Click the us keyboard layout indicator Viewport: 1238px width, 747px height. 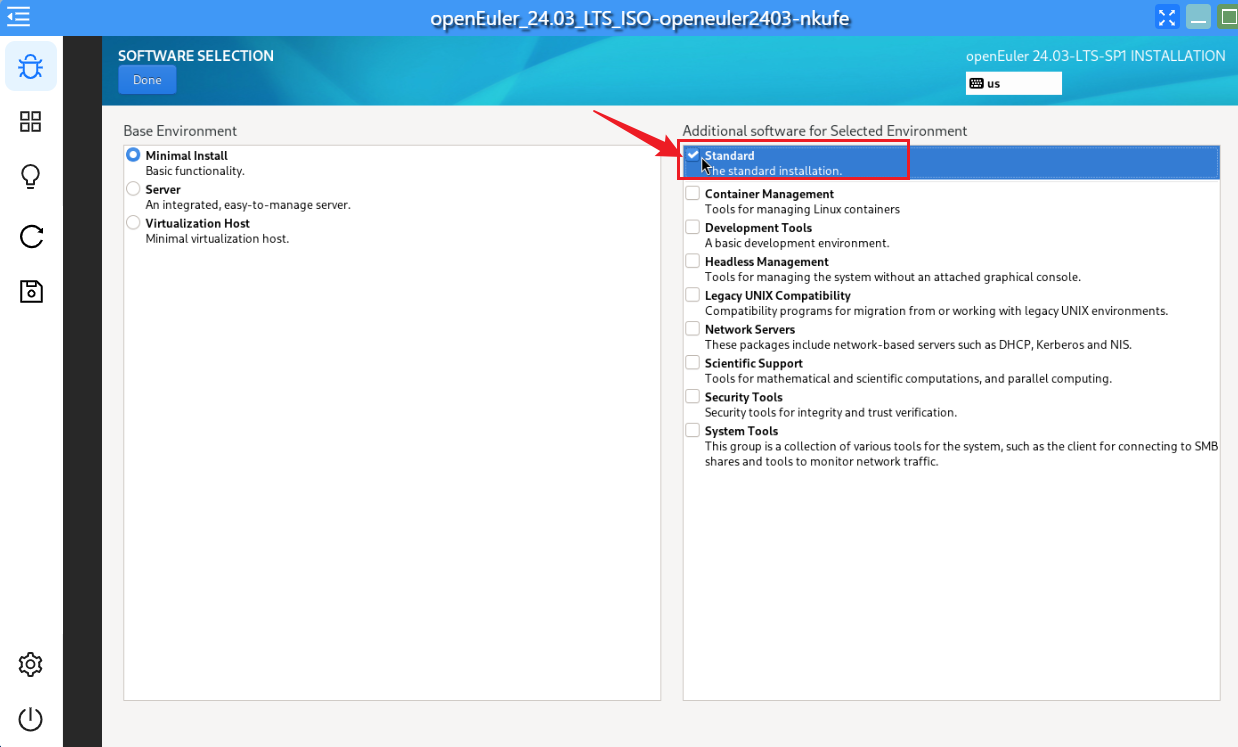[1013, 83]
